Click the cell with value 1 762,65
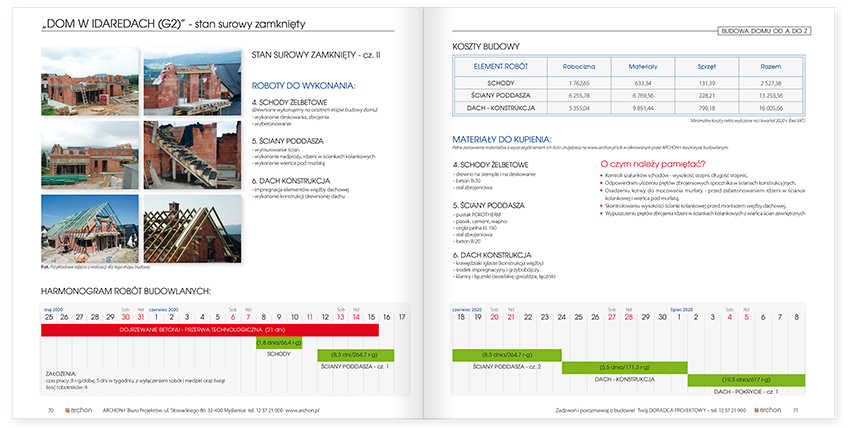Image resolution: width=848 pixels, height=428 pixels. [x=579, y=83]
